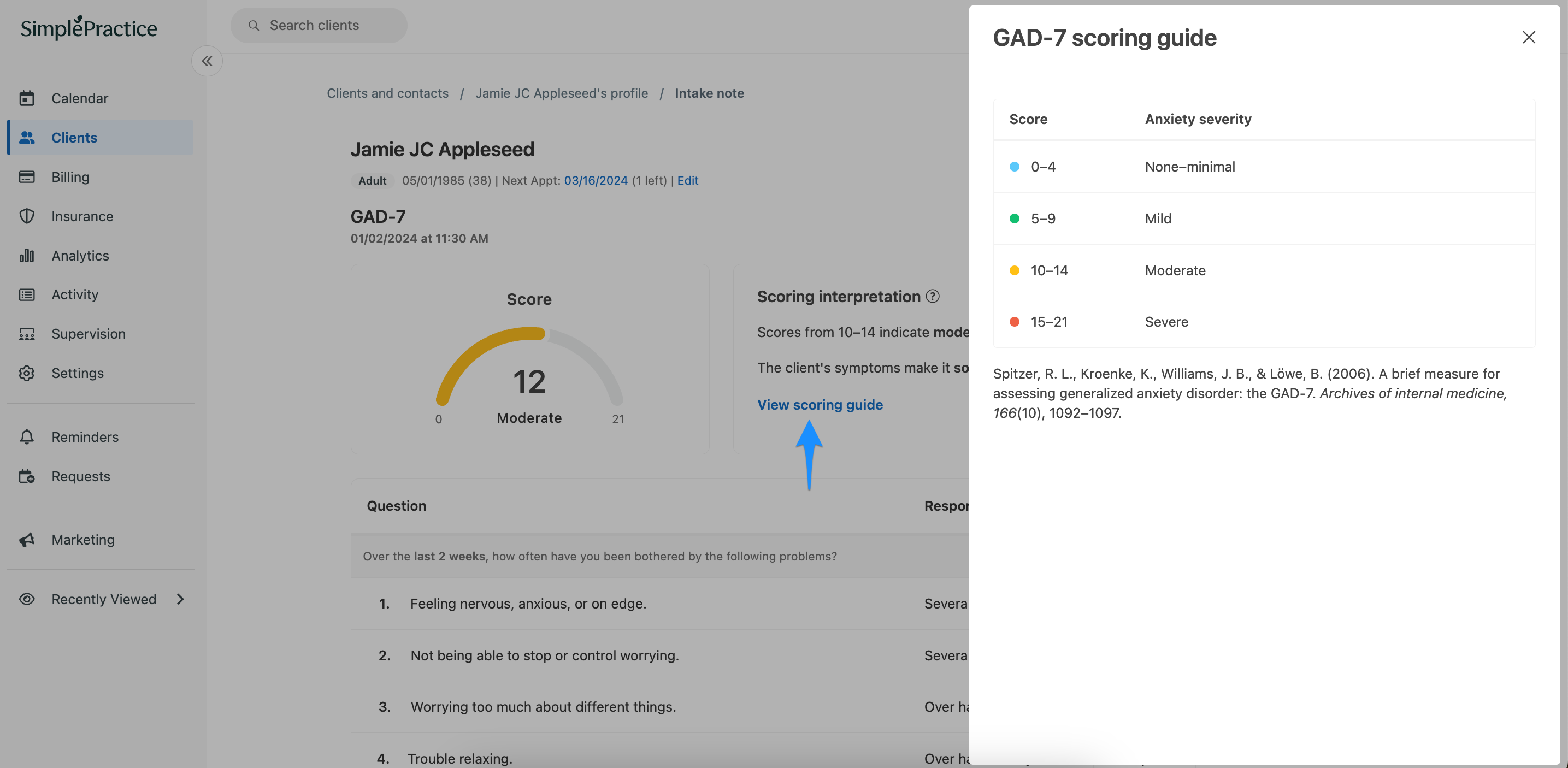Click the 'Scoring interpretation' heading
The image size is (1568, 768).
pos(838,297)
